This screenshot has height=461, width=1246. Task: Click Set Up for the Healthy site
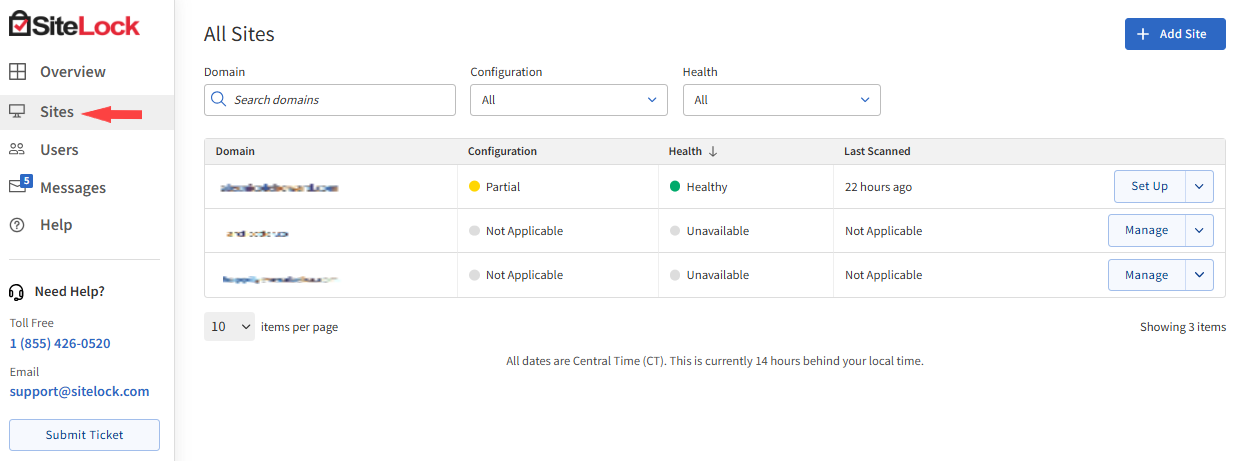1150,187
